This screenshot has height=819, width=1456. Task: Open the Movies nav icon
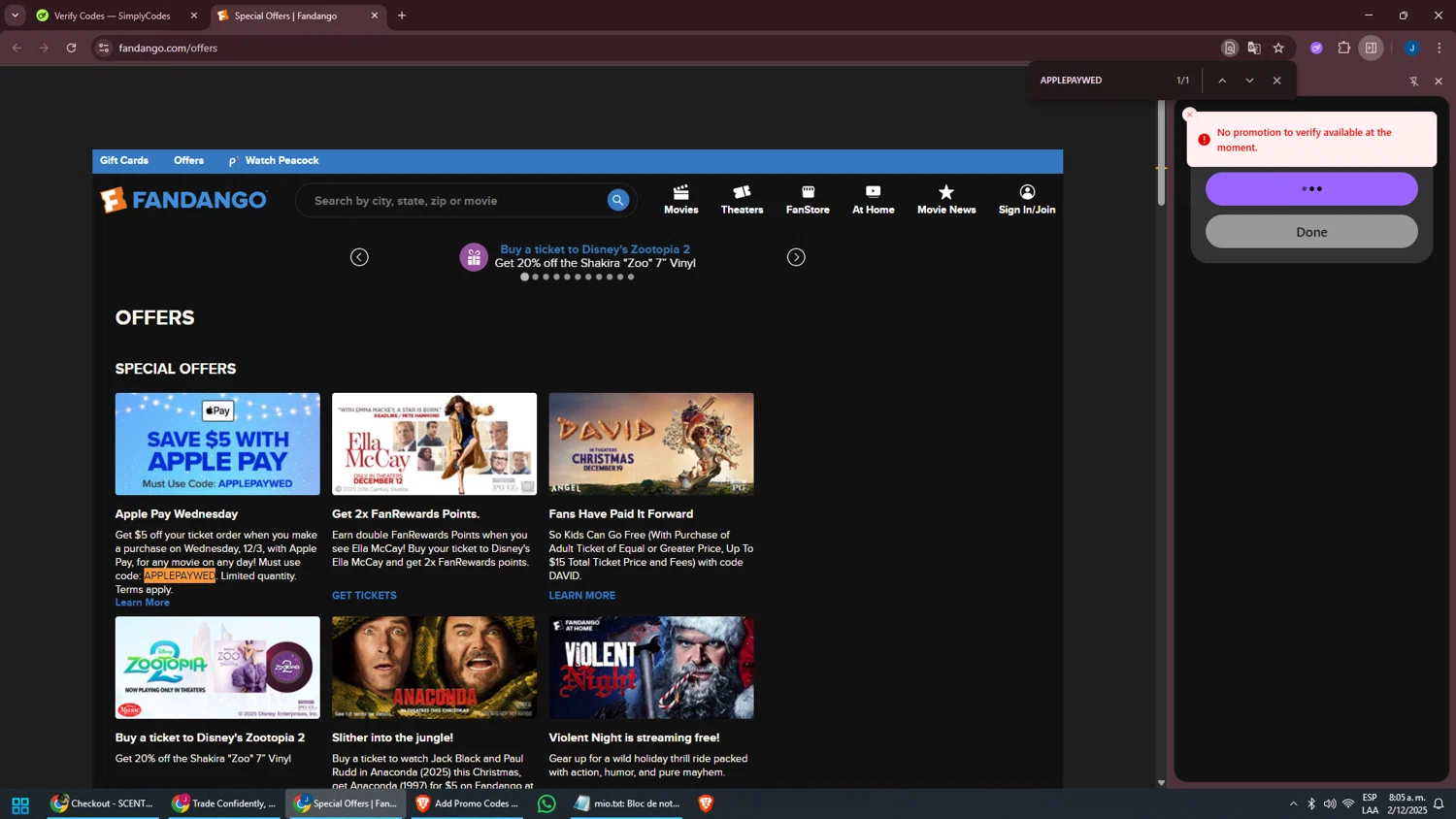coord(680,192)
